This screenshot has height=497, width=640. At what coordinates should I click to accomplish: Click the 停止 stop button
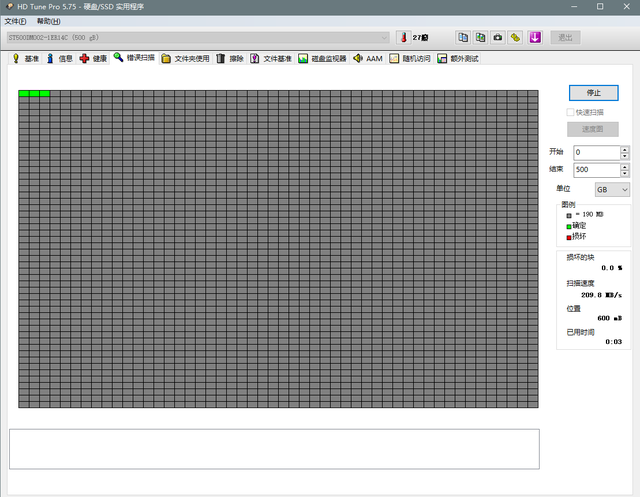(593, 93)
